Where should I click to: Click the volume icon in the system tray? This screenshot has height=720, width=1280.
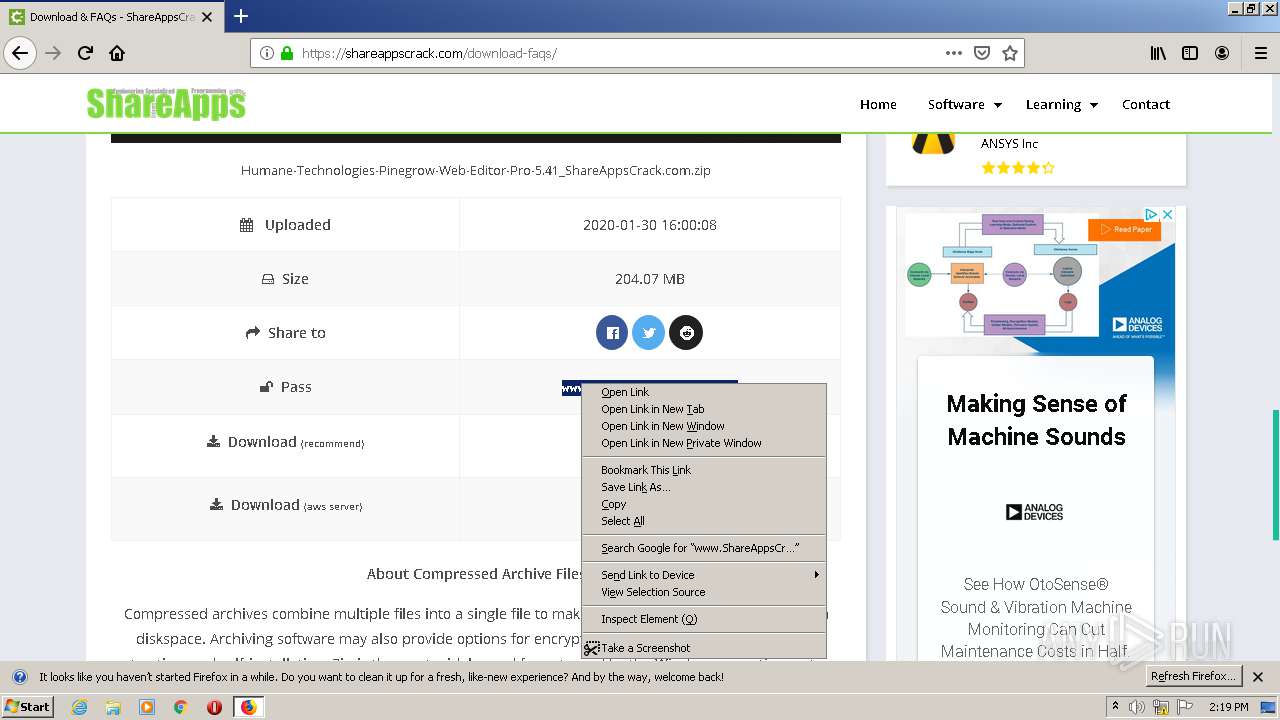pyautogui.click(x=1137, y=707)
